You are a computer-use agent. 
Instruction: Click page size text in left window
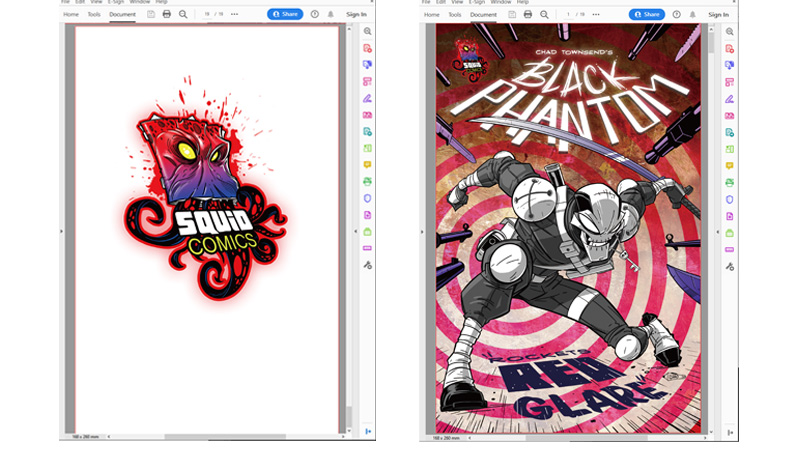[85, 437]
